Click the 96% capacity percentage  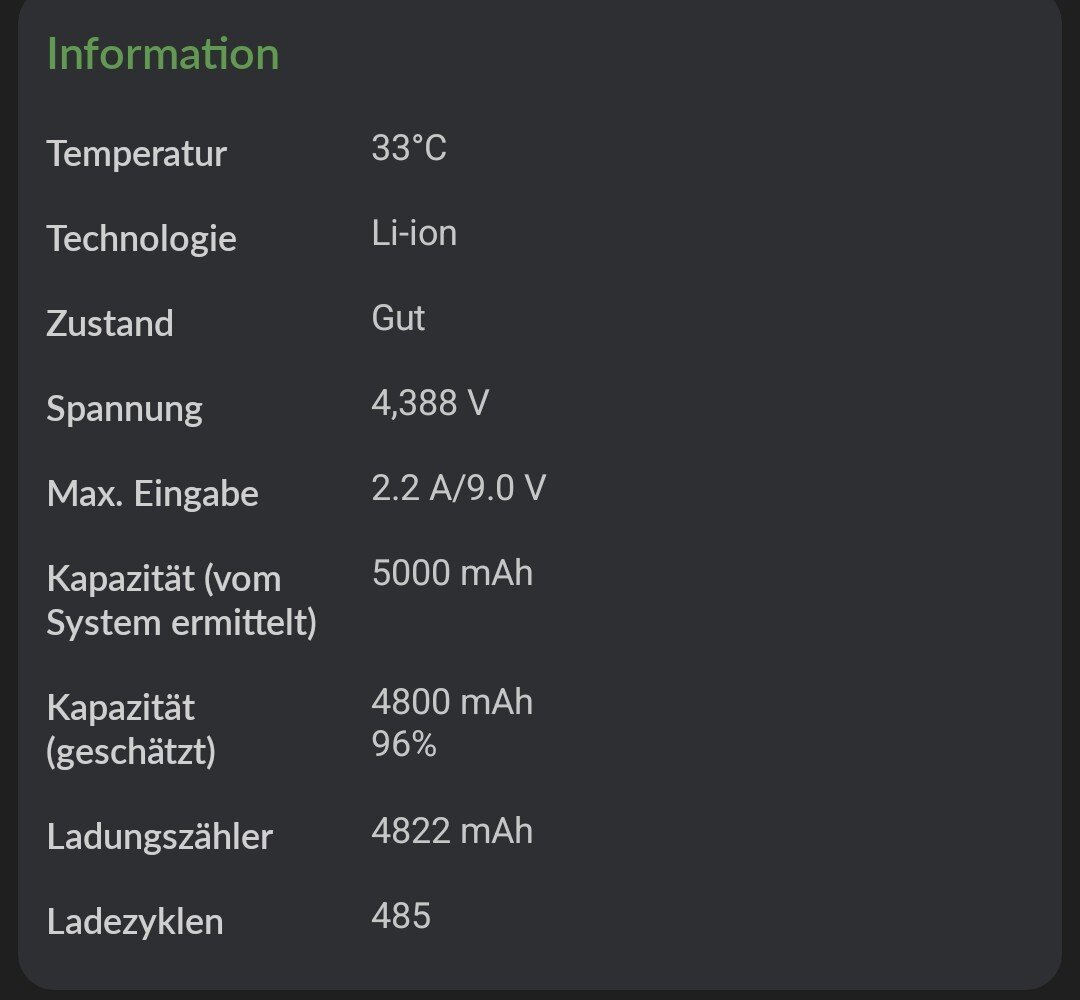(x=404, y=745)
